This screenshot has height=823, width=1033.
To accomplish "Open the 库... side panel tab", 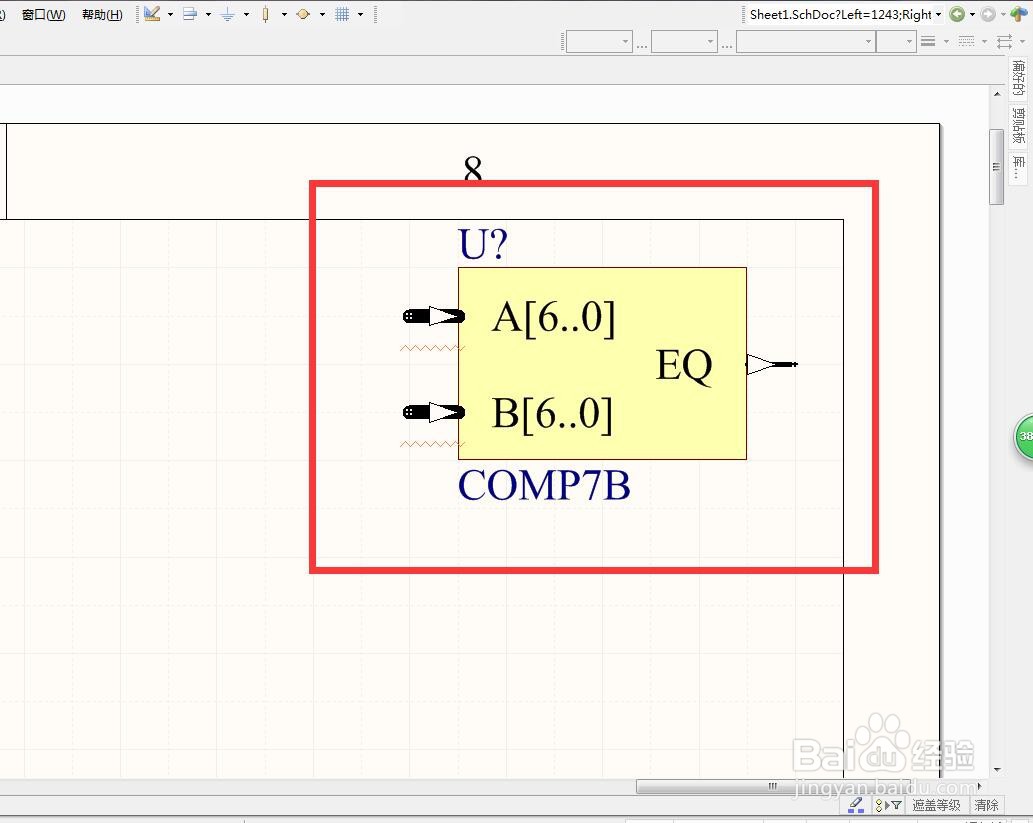I will pyautogui.click(x=1019, y=167).
